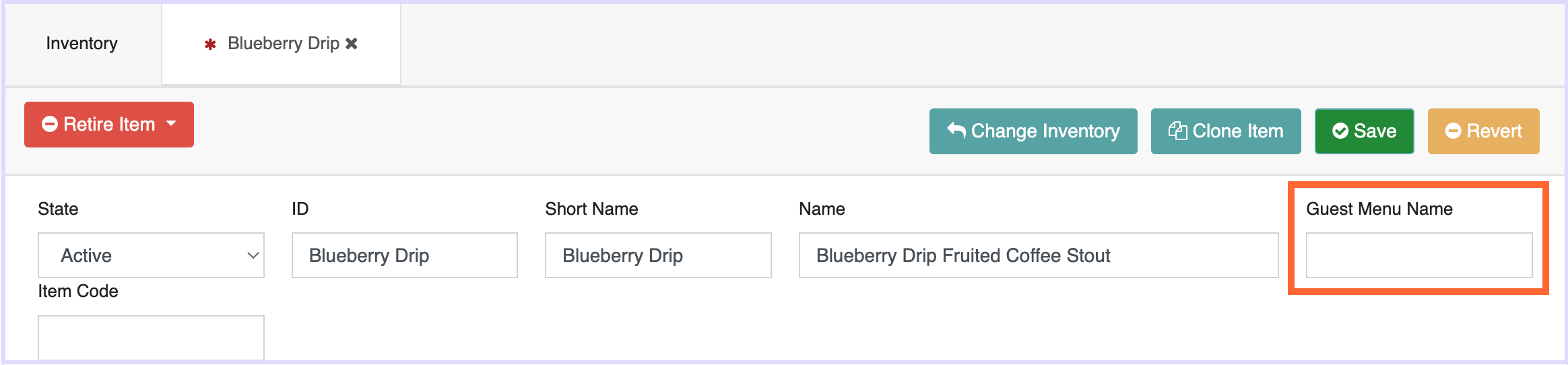Click into the Short Name field
1568x365 pixels.
pyautogui.click(x=657, y=255)
